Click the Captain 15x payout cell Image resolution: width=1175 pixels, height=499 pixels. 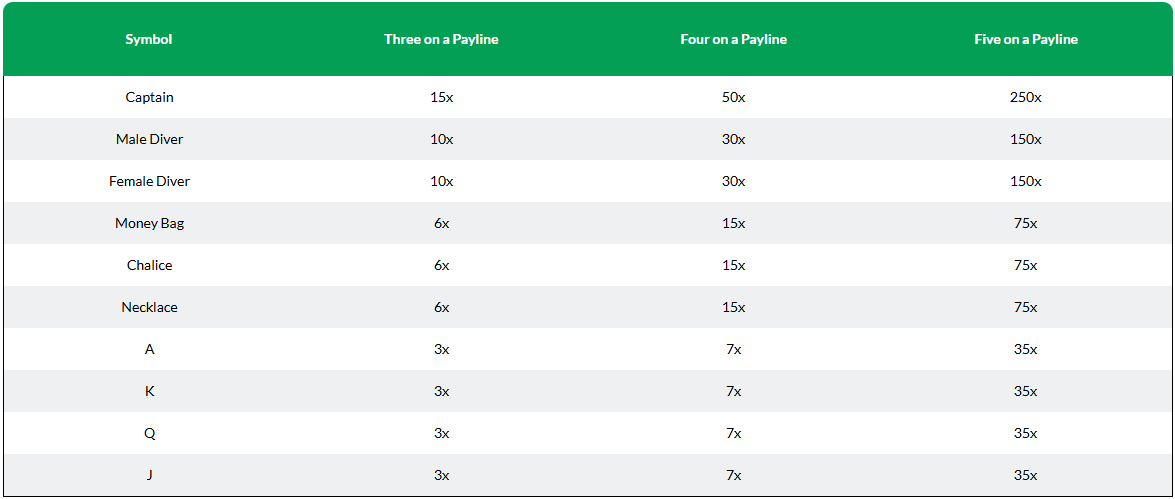[441, 97]
